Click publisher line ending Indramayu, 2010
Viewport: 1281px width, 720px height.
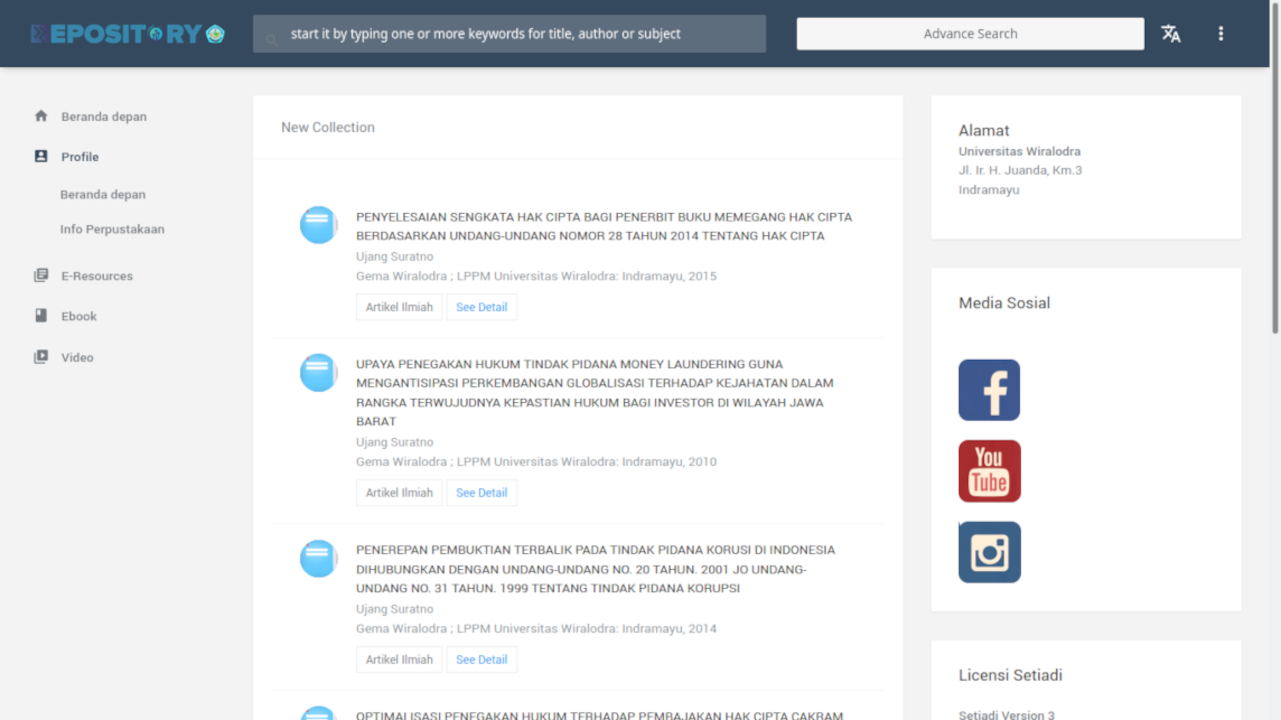click(536, 462)
